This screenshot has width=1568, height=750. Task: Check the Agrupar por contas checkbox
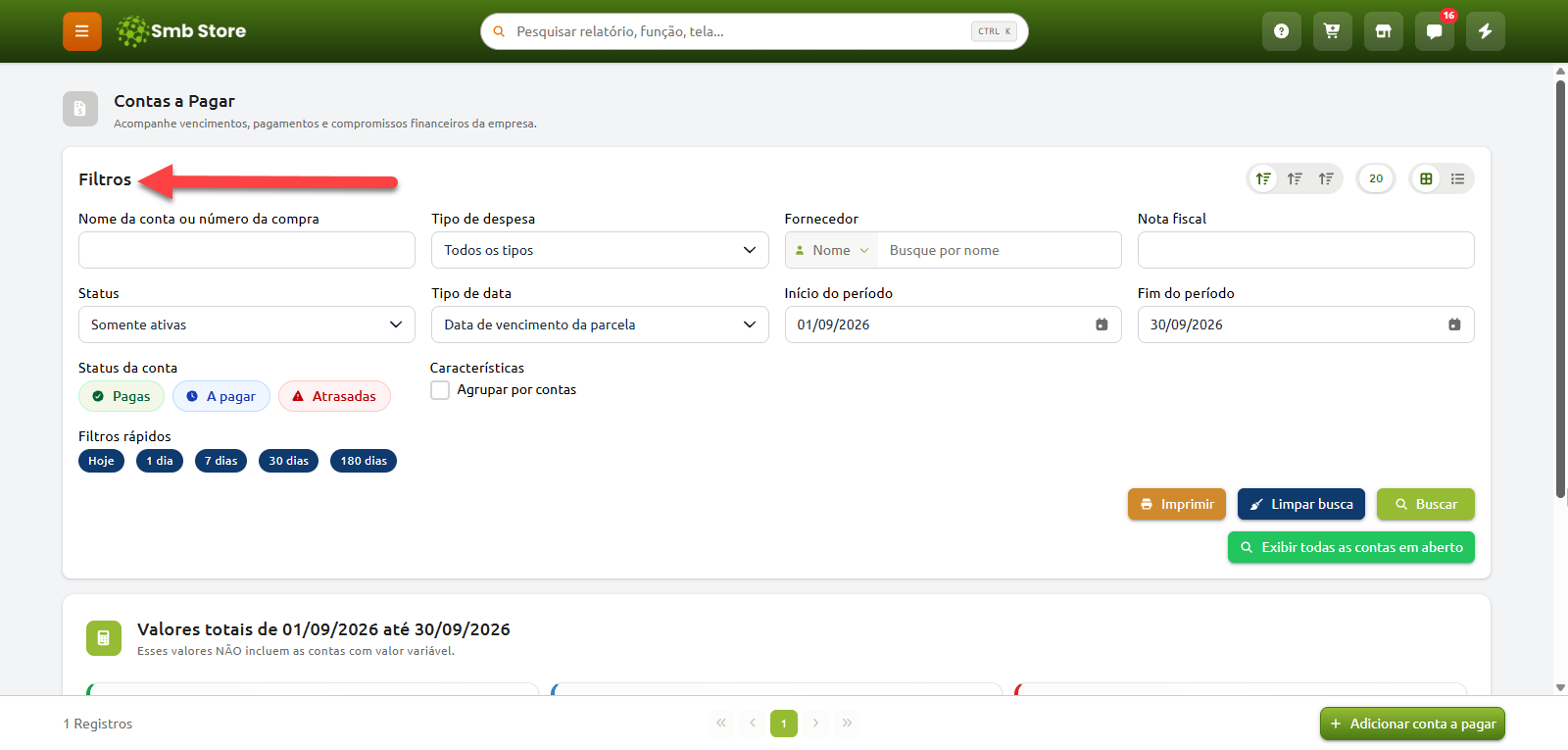pyautogui.click(x=440, y=390)
